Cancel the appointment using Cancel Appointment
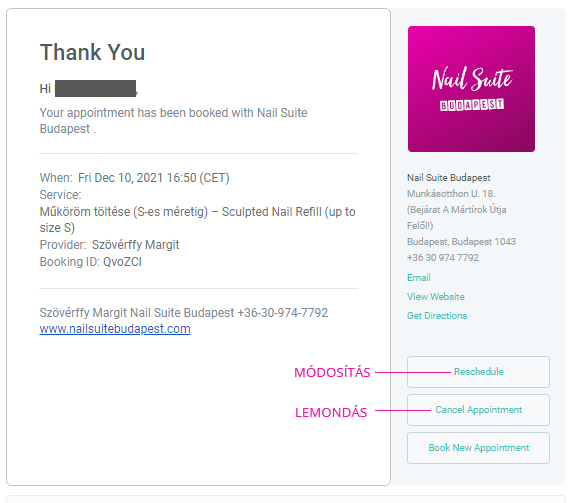 (478, 410)
